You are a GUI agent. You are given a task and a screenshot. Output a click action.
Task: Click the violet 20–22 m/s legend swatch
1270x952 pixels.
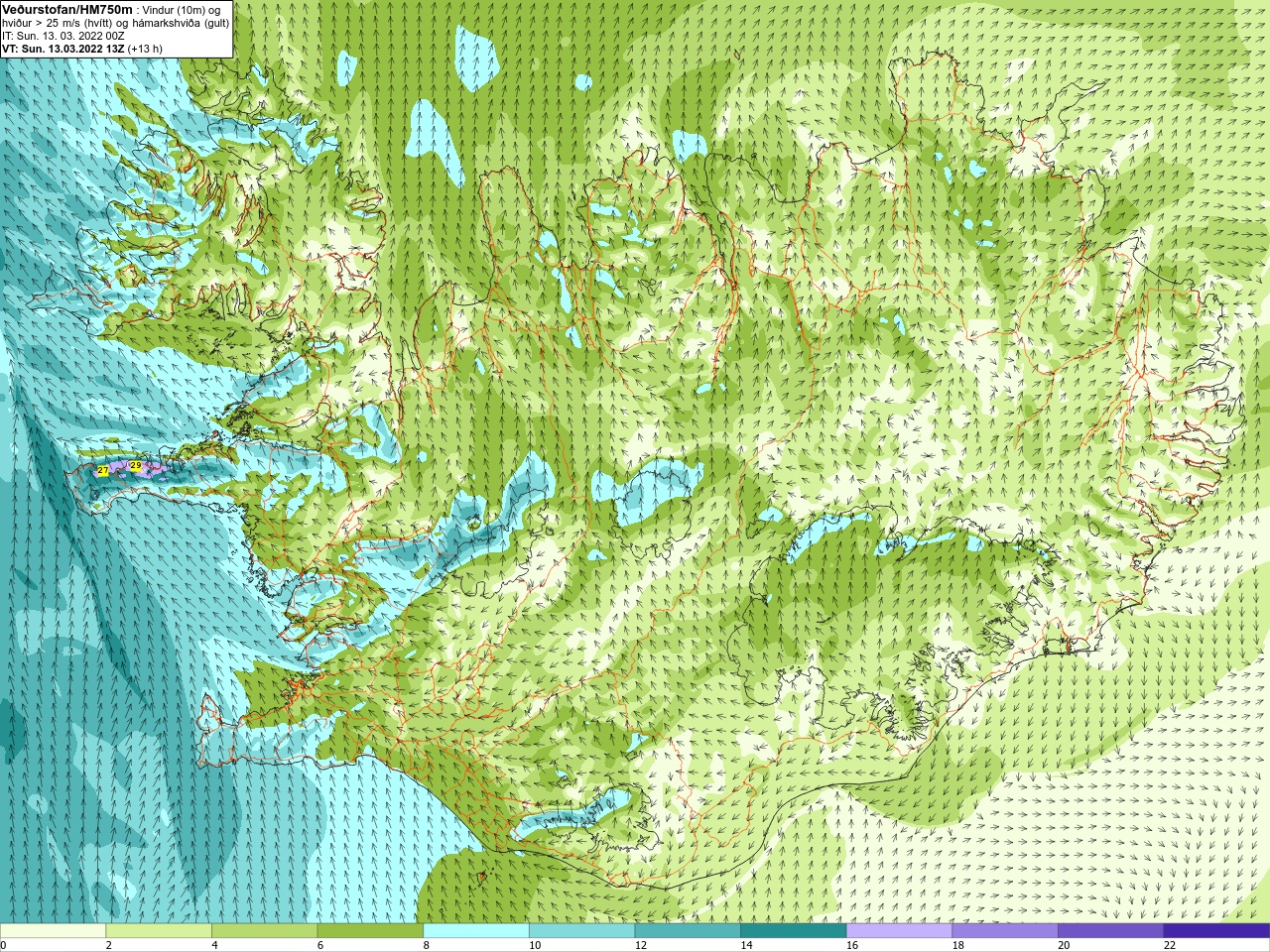click(x=1111, y=931)
